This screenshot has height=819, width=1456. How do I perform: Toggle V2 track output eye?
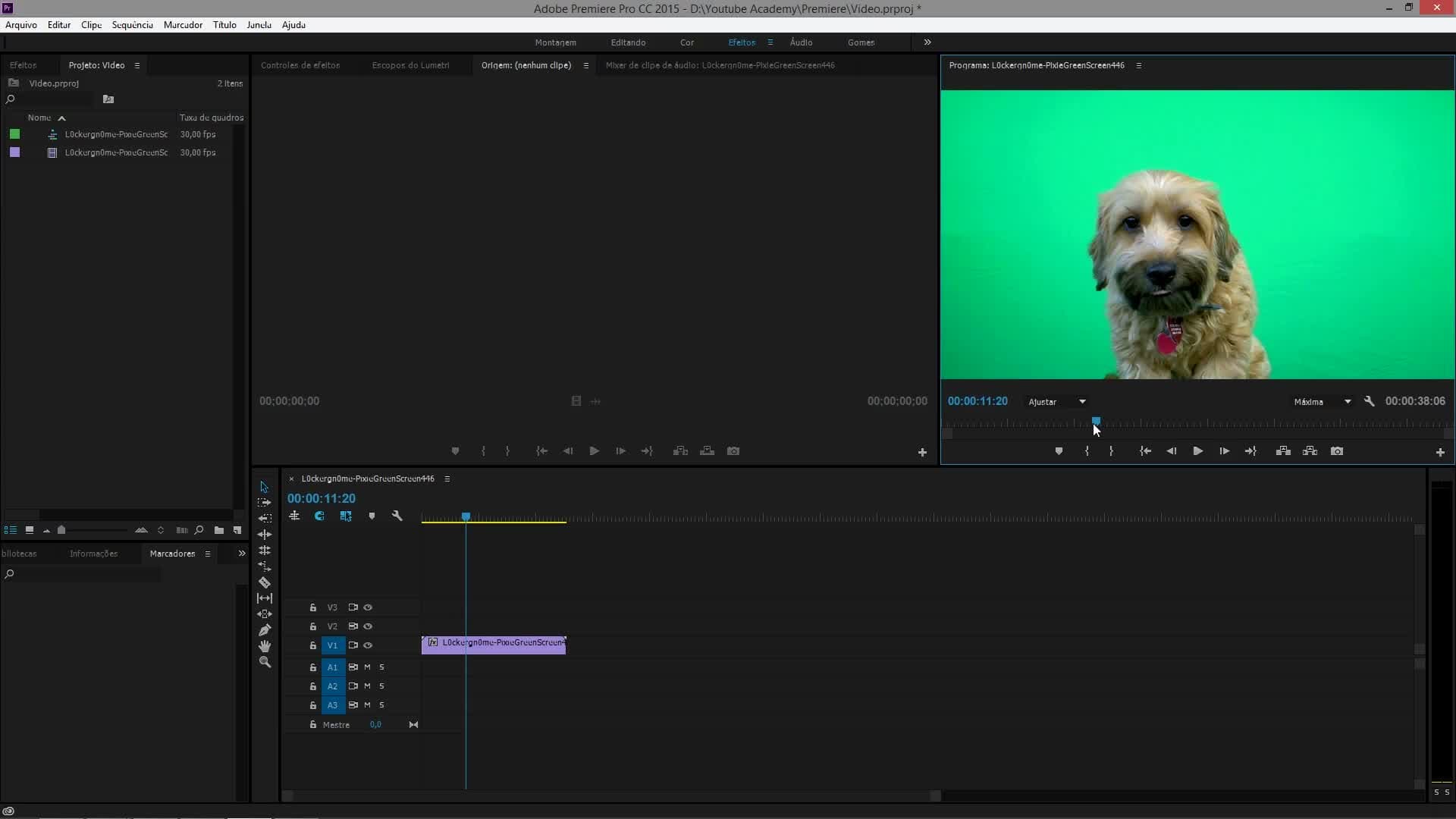368,626
